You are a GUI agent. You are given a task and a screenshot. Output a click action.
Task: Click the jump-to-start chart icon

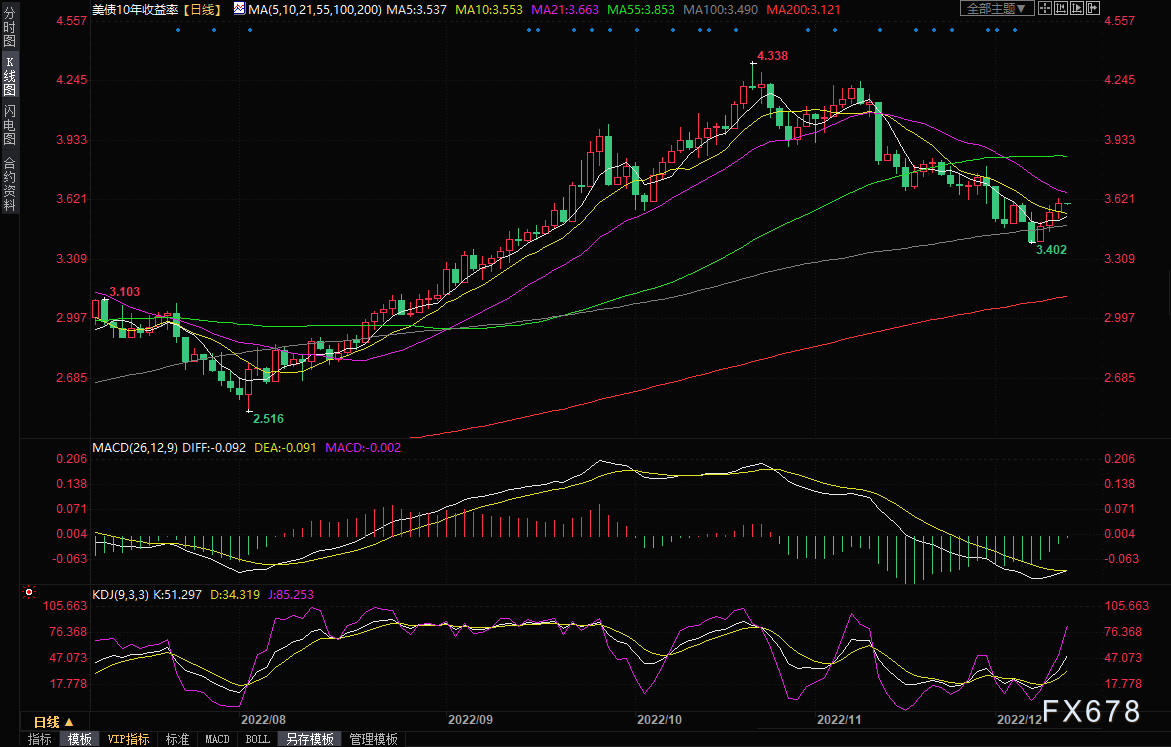[1060, 8]
